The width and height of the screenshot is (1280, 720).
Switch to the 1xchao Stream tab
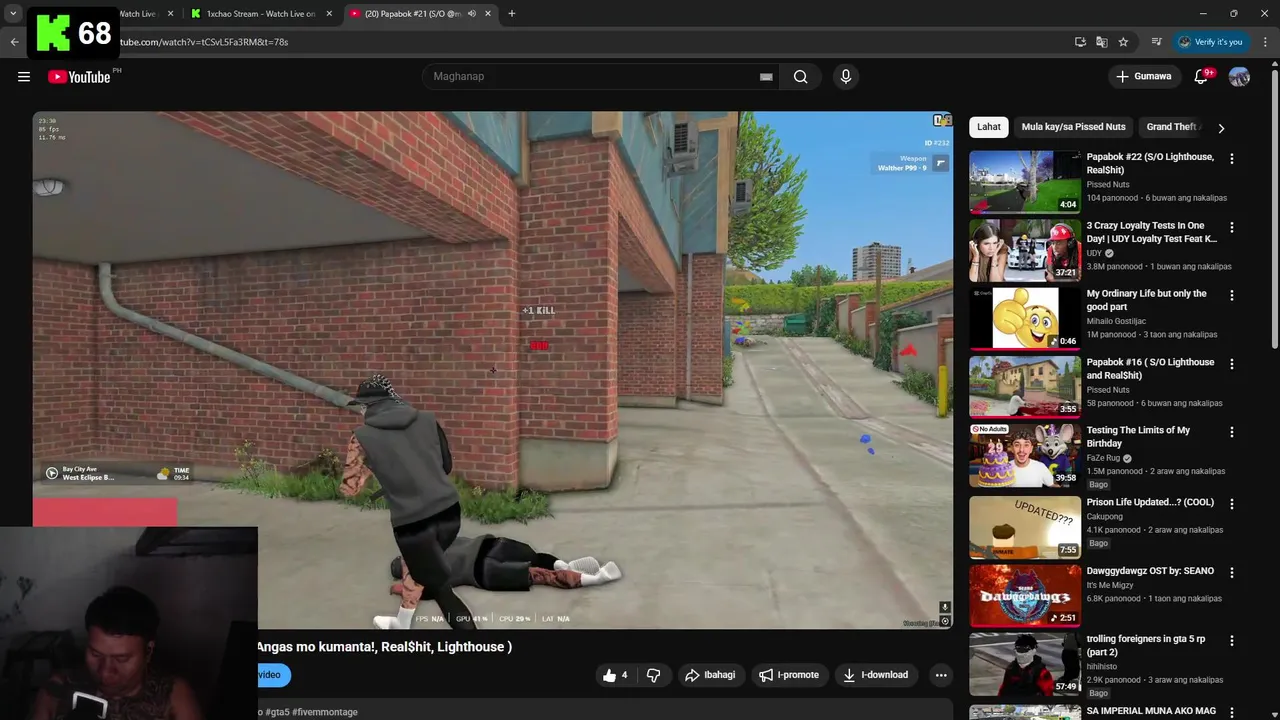pos(260,14)
